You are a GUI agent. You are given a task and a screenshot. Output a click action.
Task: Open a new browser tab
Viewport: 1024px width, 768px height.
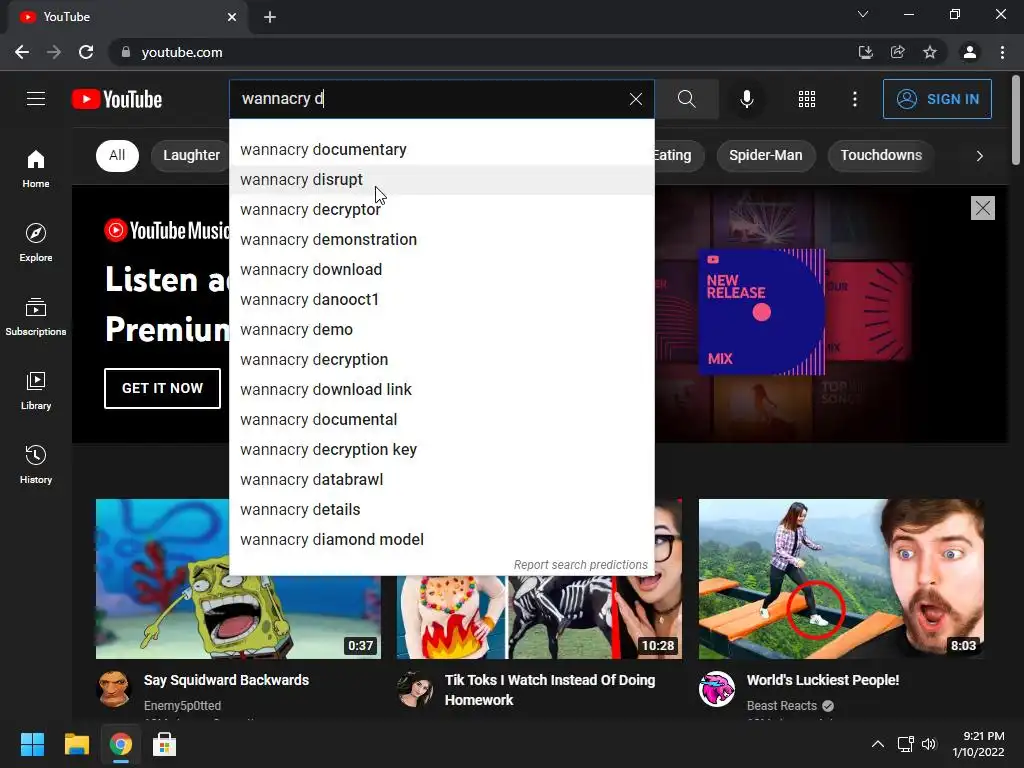(x=270, y=17)
